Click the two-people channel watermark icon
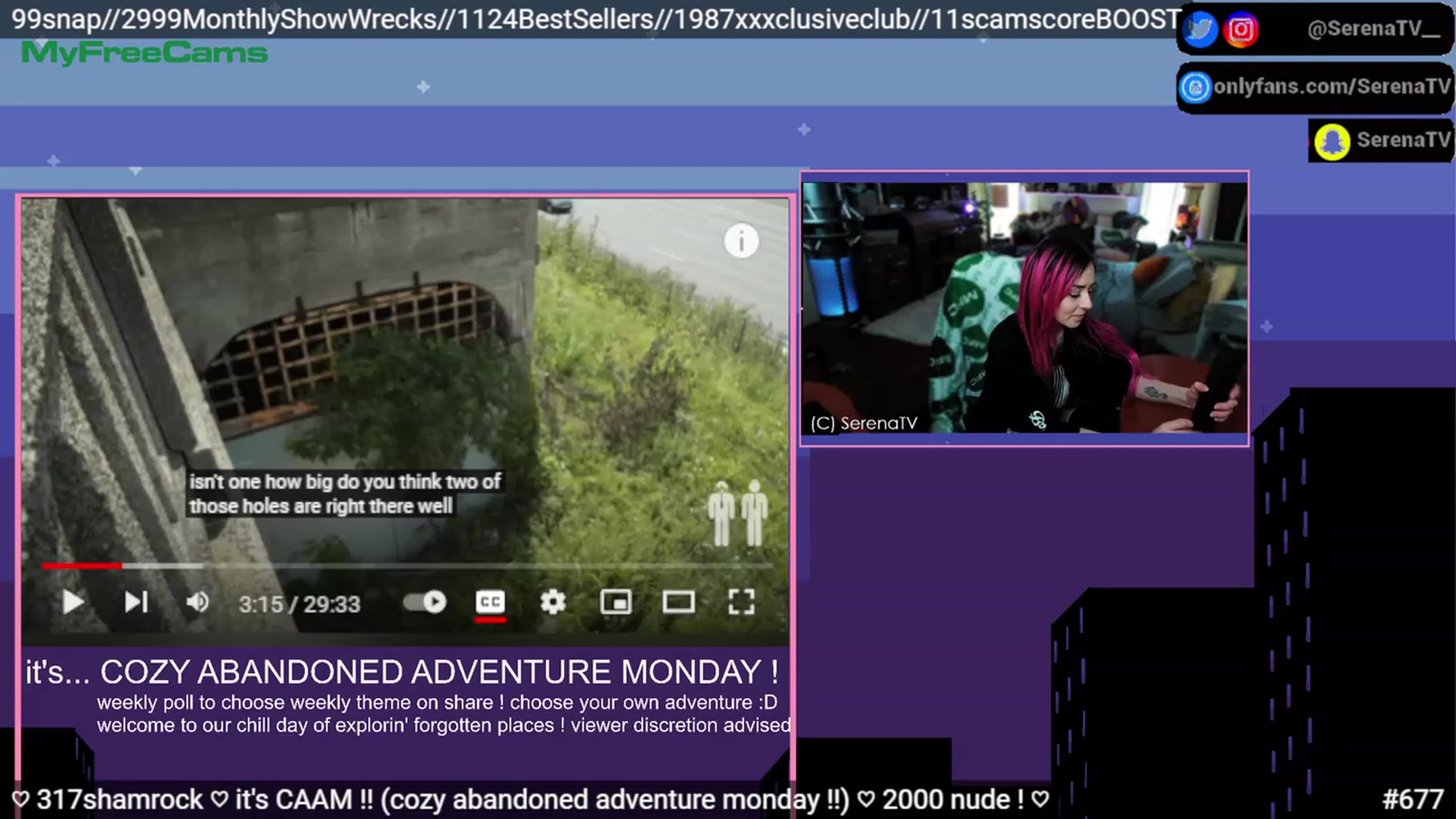 (x=737, y=513)
